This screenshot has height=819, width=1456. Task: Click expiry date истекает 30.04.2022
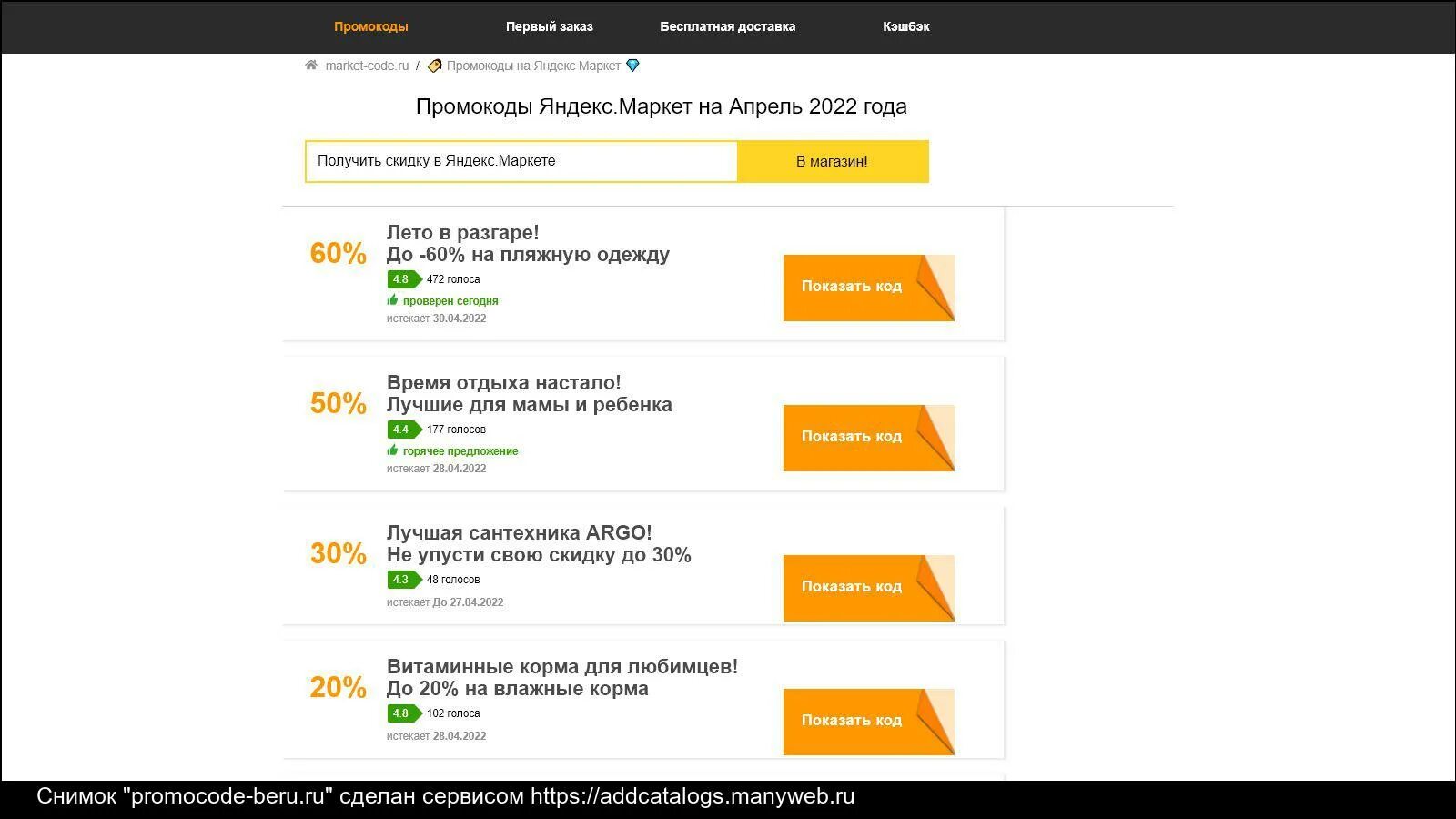coord(436,318)
